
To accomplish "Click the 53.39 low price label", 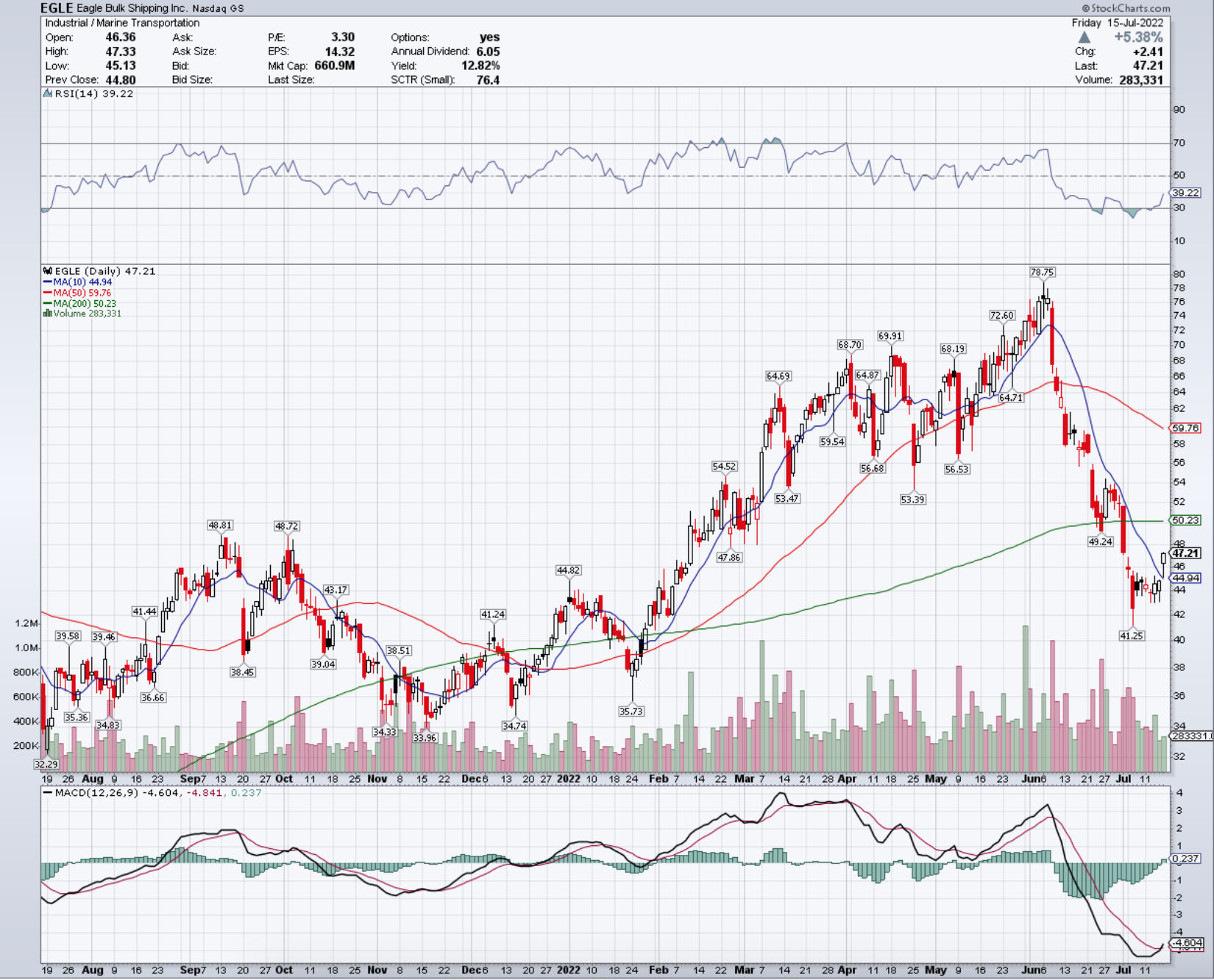I will 912,499.
